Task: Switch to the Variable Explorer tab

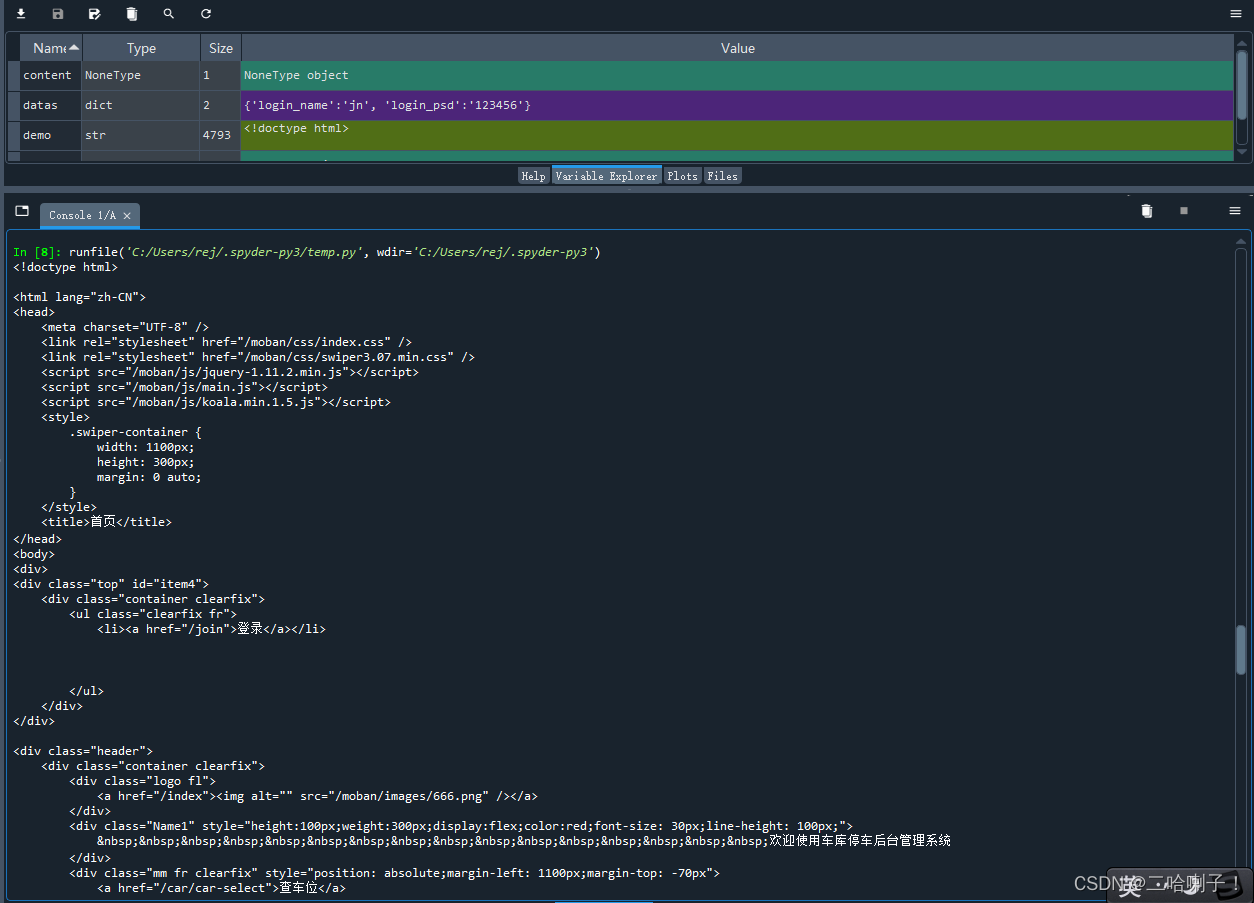Action: pos(606,176)
